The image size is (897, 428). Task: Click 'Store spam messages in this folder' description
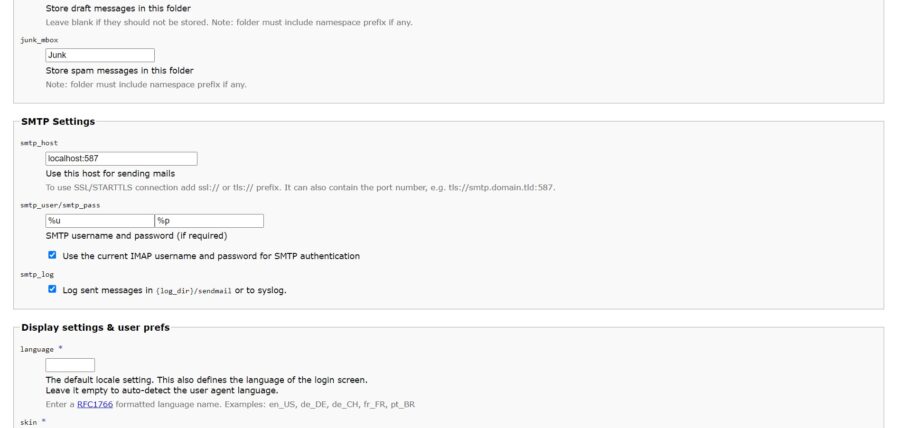(x=120, y=70)
